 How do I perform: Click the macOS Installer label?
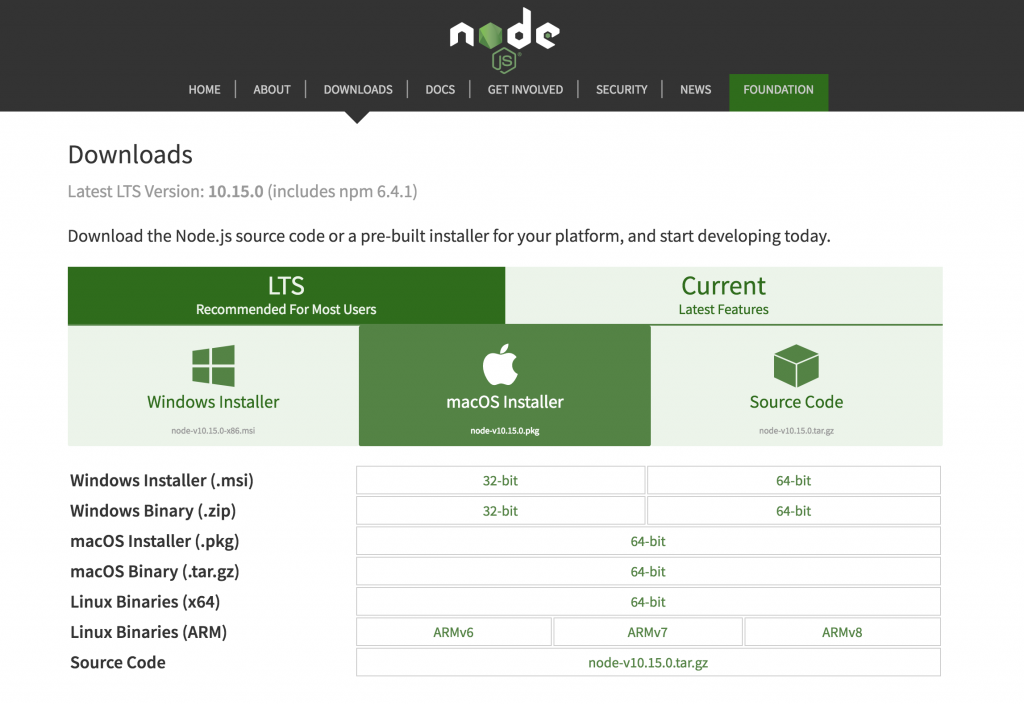(x=505, y=402)
